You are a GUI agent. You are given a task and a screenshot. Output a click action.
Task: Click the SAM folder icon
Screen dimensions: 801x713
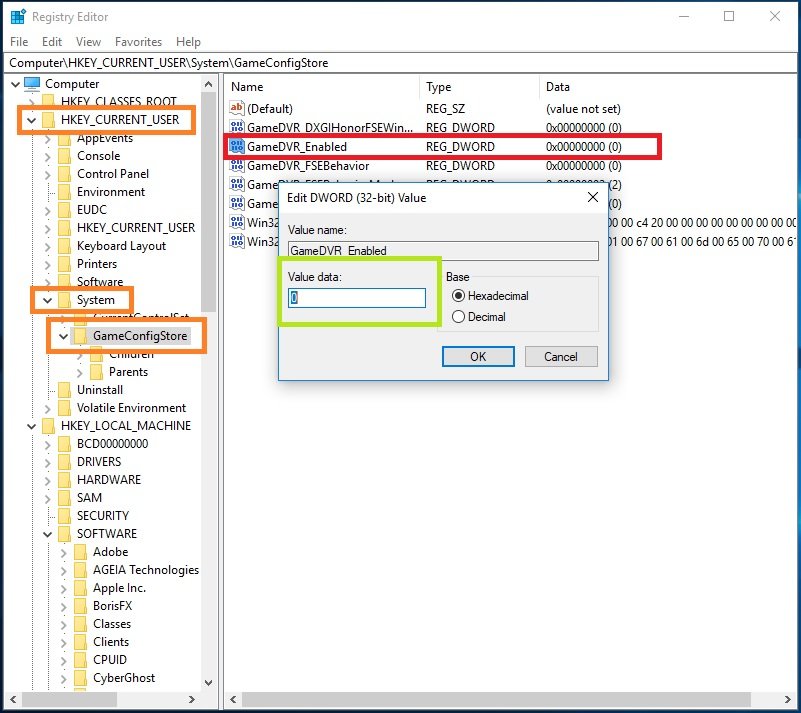[x=64, y=497]
